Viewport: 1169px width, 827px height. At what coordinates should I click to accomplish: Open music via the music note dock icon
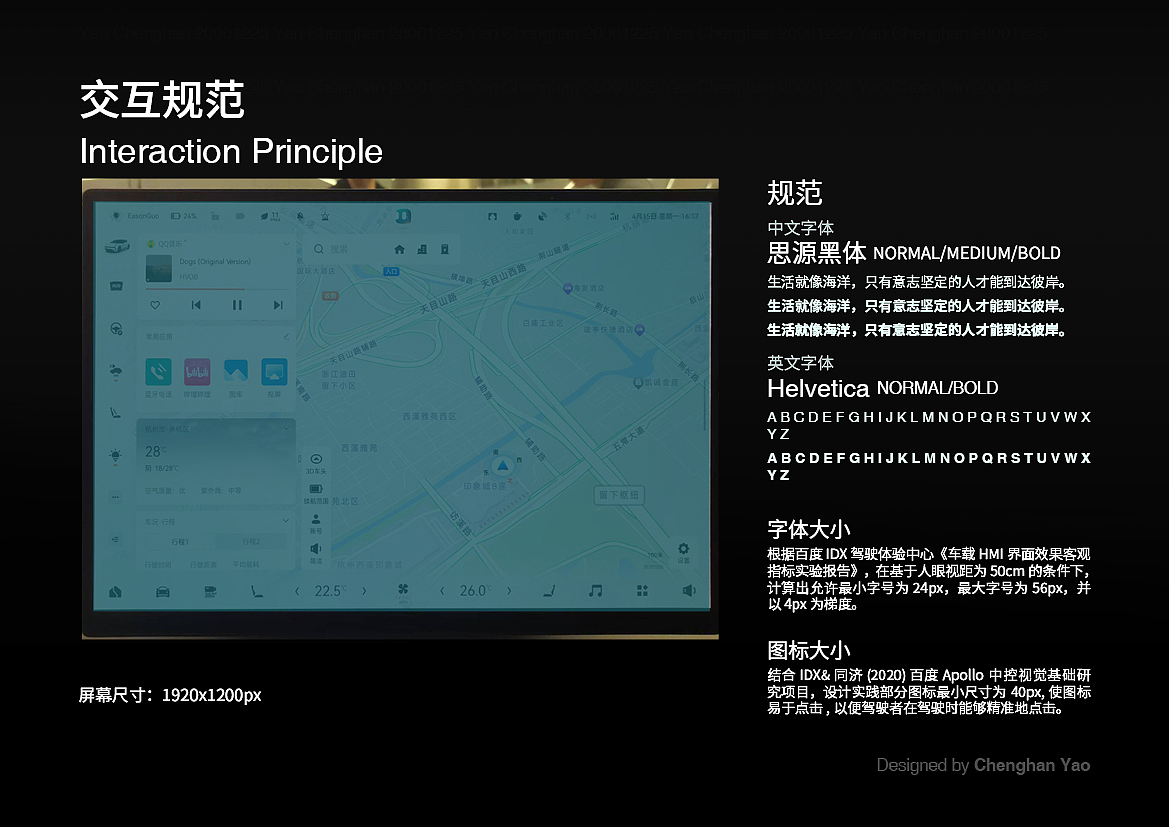(x=596, y=590)
